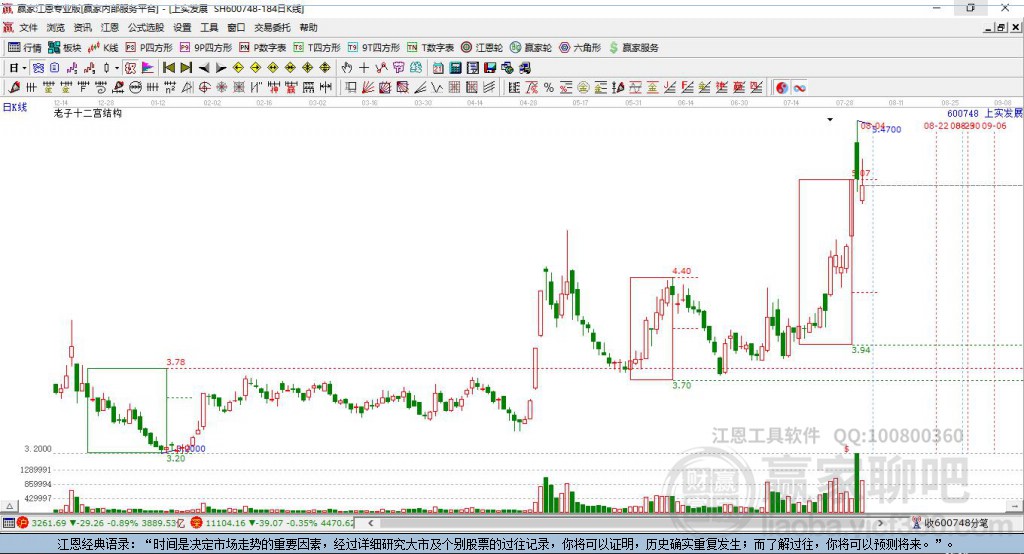Open the 公式选股 menu
Viewport: 1024px width, 554px height.
pyautogui.click(x=146, y=27)
